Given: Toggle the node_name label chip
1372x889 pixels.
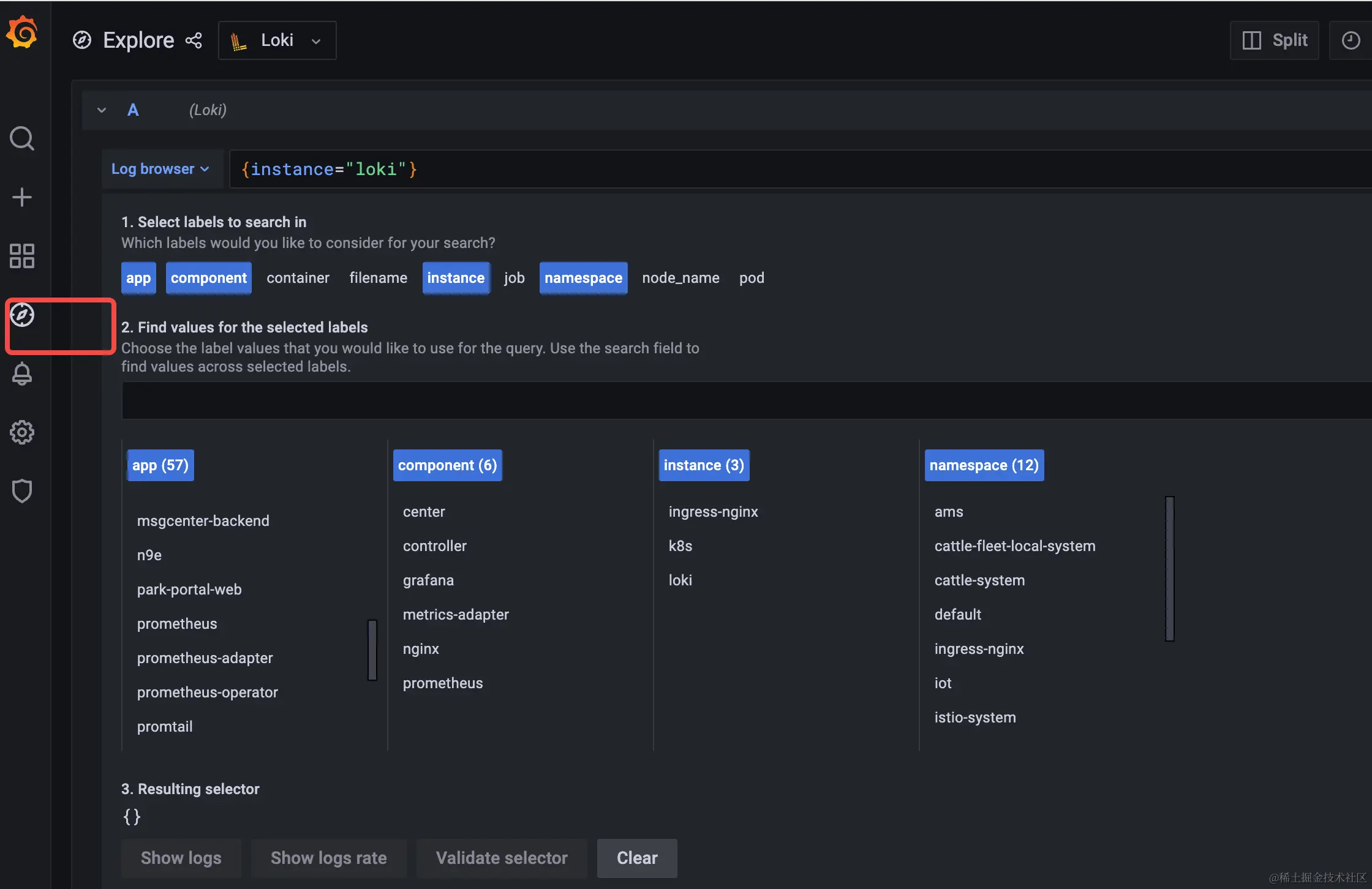Looking at the screenshot, I should click(681, 278).
